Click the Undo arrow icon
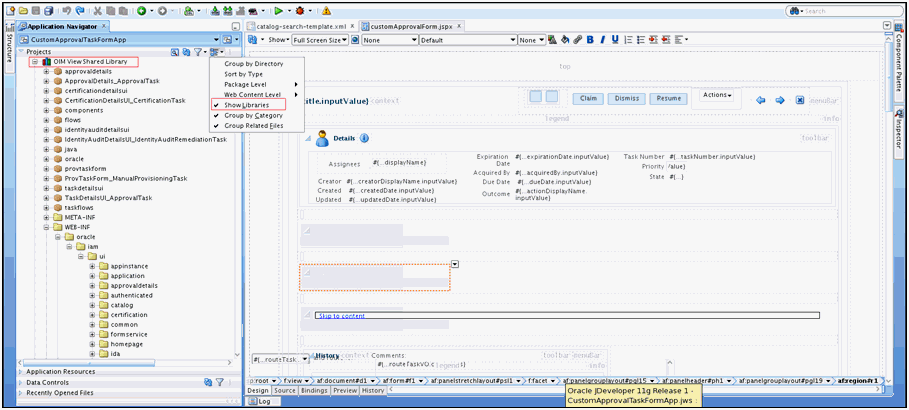This screenshot has height=410, width=909. tap(67, 10)
